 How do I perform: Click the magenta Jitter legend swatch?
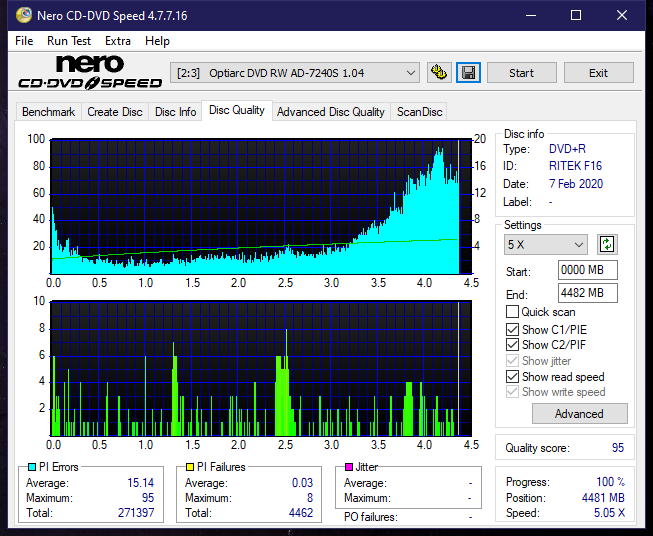[349, 467]
